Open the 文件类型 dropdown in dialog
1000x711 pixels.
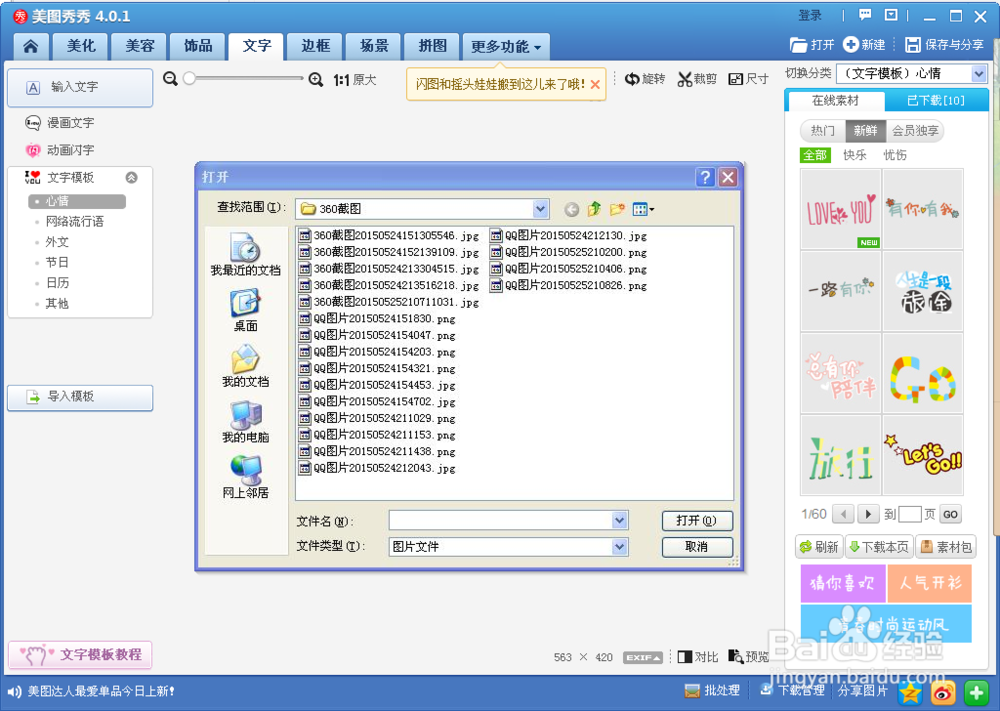tap(618, 547)
